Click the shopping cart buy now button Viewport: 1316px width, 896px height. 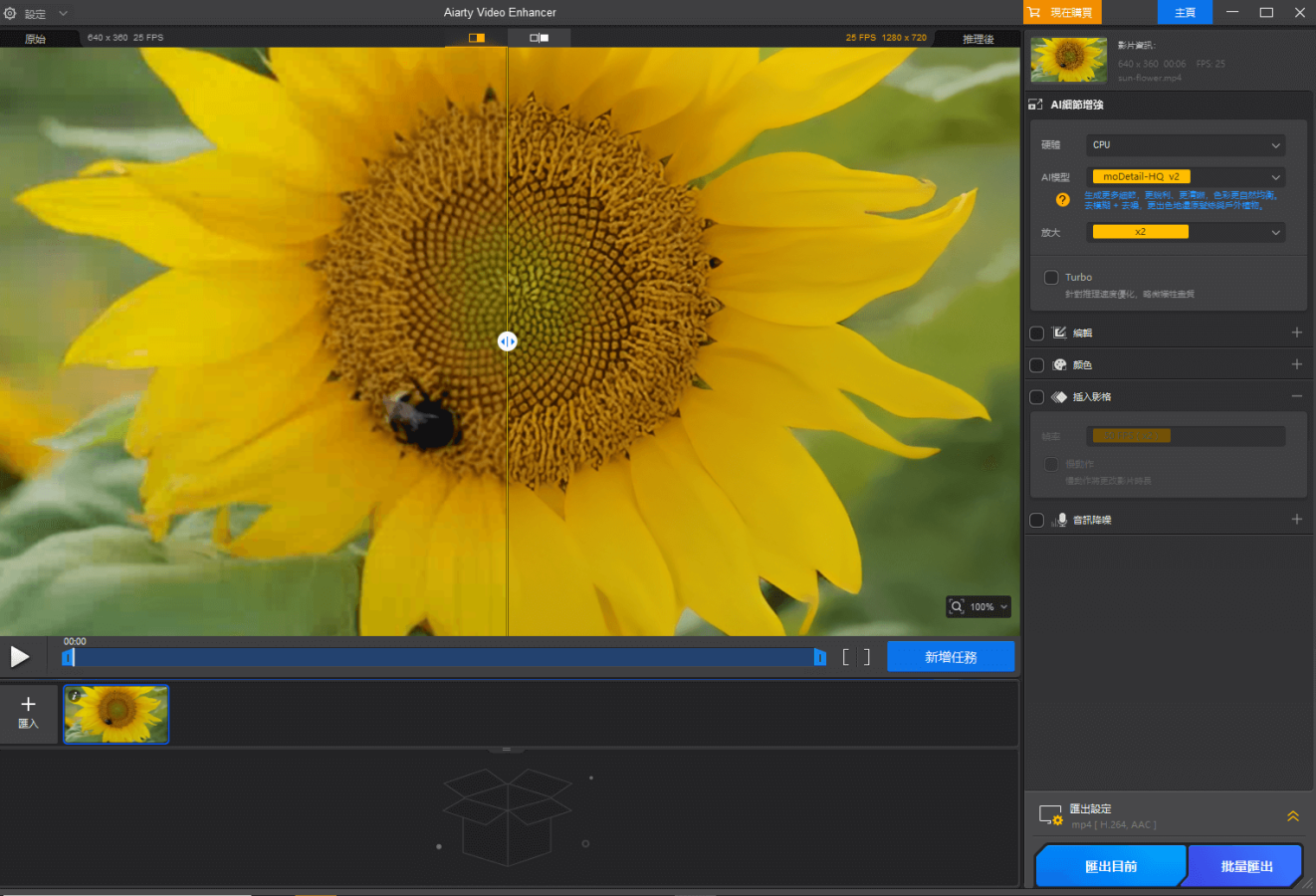point(1063,12)
